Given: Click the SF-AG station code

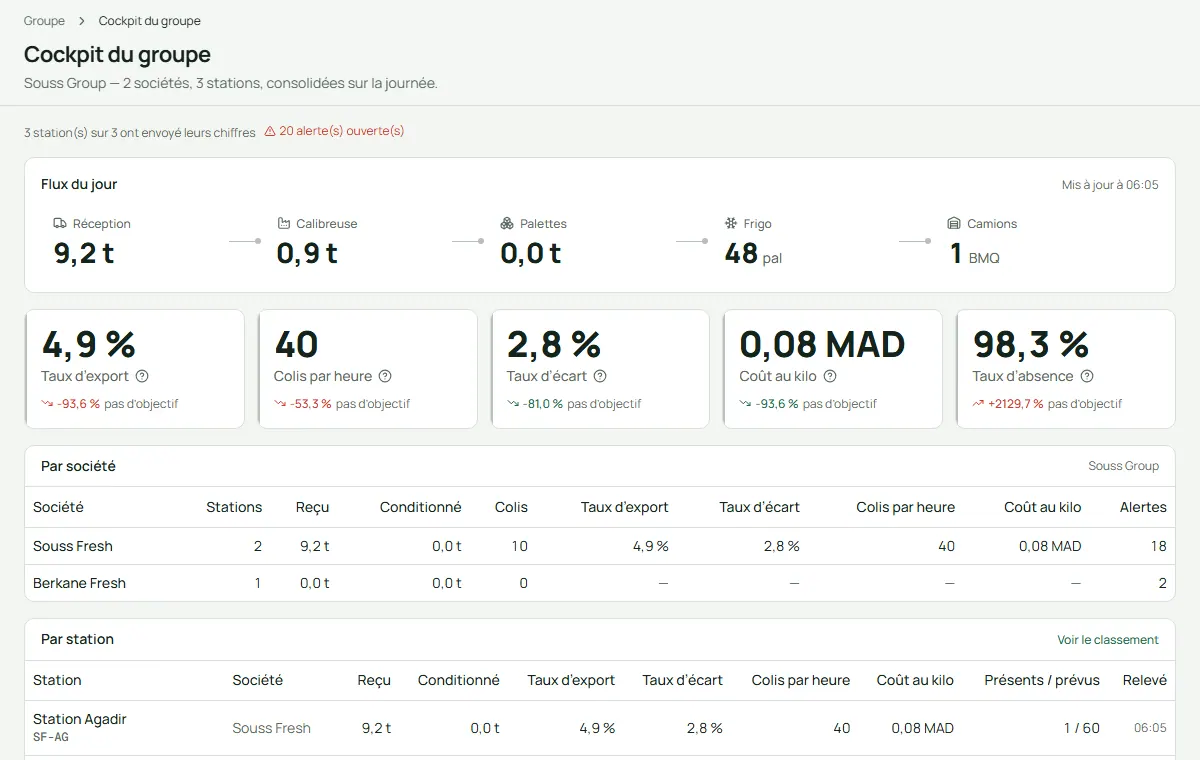Looking at the screenshot, I should click(x=51, y=737).
